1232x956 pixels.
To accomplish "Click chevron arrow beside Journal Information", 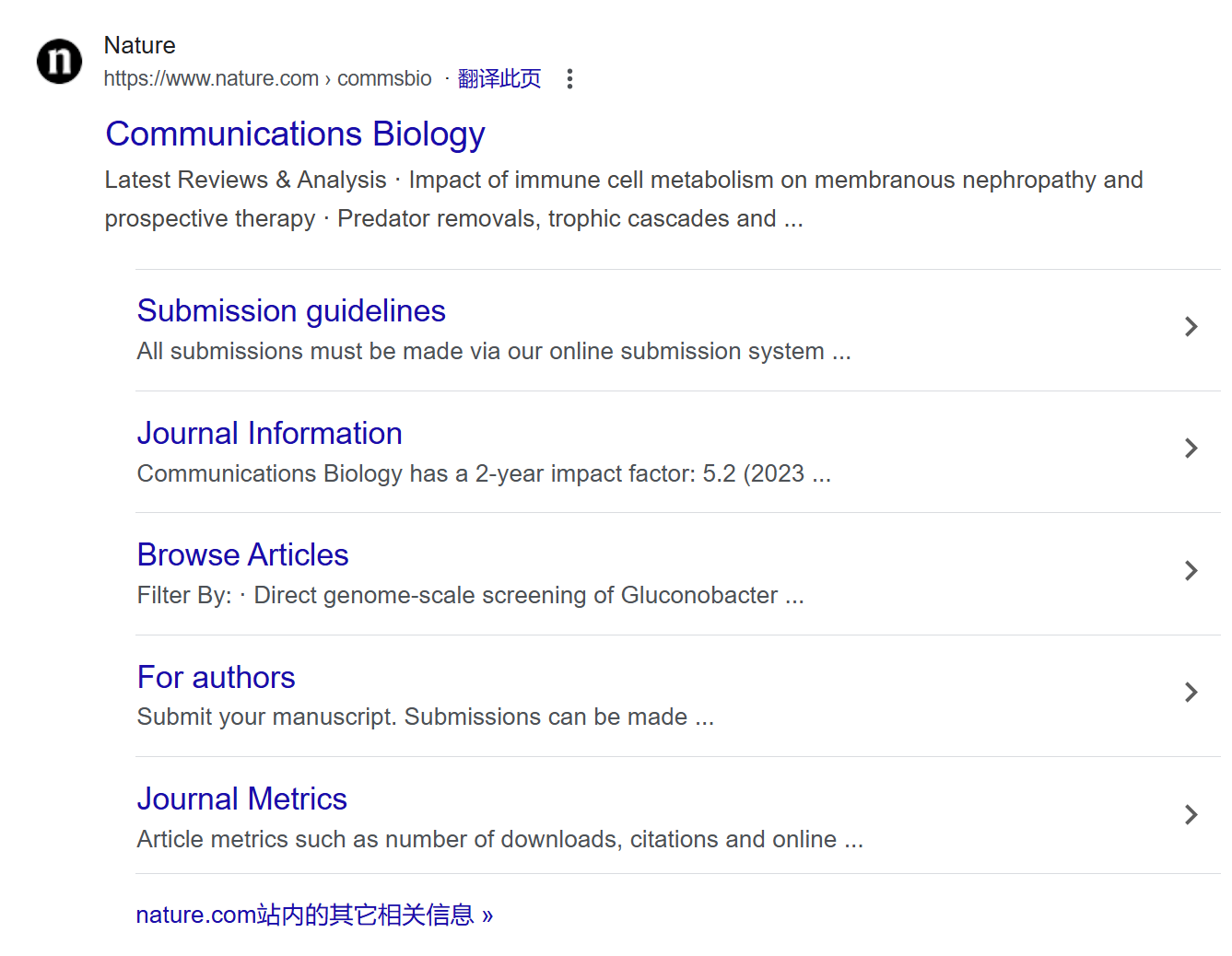I will click(x=1191, y=449).
